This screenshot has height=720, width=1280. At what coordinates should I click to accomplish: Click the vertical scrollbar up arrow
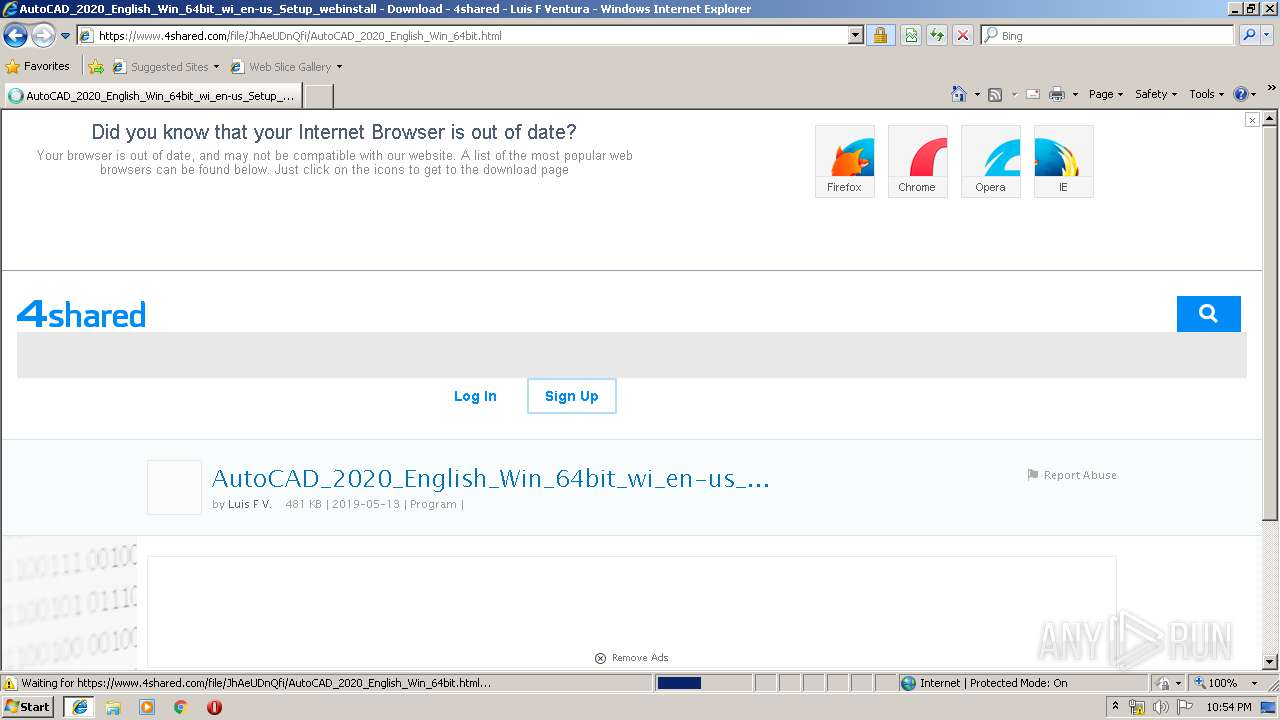pos(1270,118)
